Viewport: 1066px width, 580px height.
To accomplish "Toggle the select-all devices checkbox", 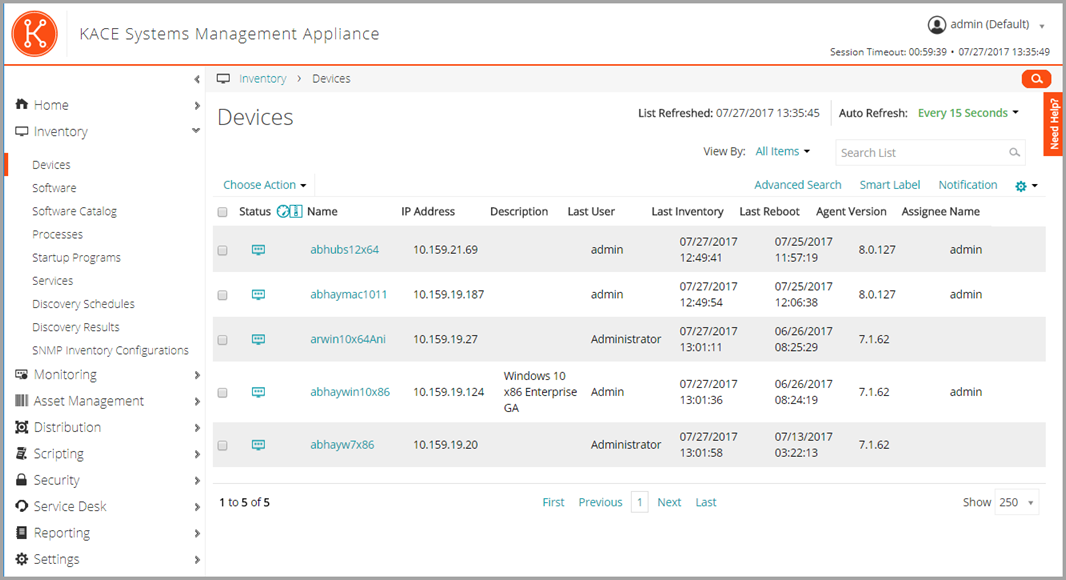I will click(x=222, y=212).
